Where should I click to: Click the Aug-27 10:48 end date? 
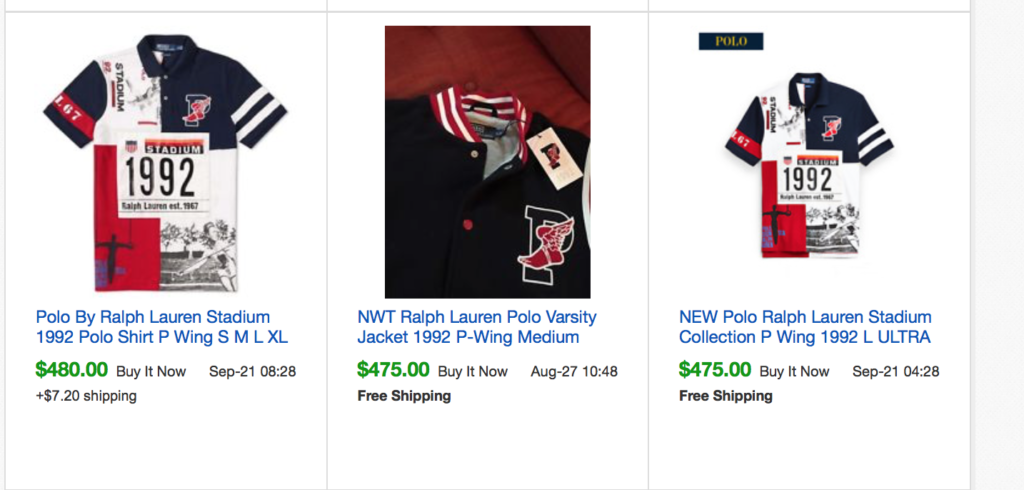(574, 371)
